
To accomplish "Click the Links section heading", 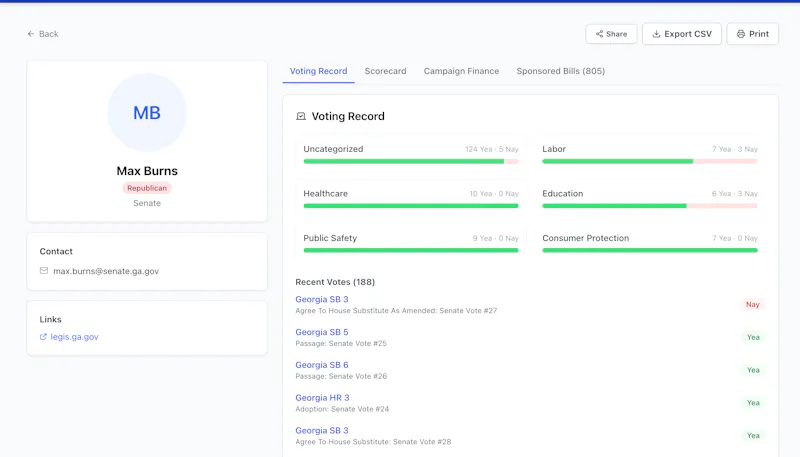I will pos(51,319).
